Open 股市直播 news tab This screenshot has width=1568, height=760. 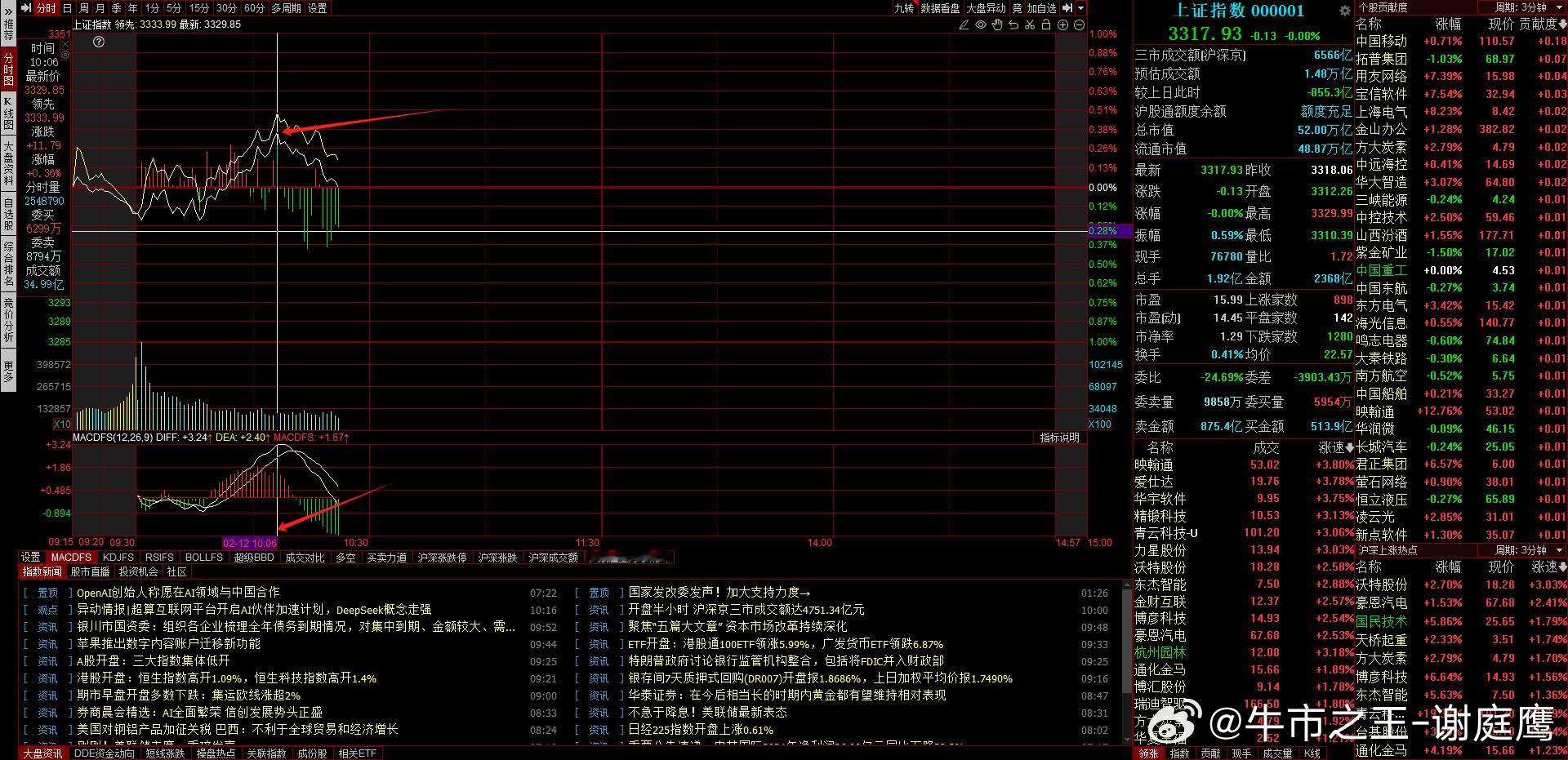(90, 571)
